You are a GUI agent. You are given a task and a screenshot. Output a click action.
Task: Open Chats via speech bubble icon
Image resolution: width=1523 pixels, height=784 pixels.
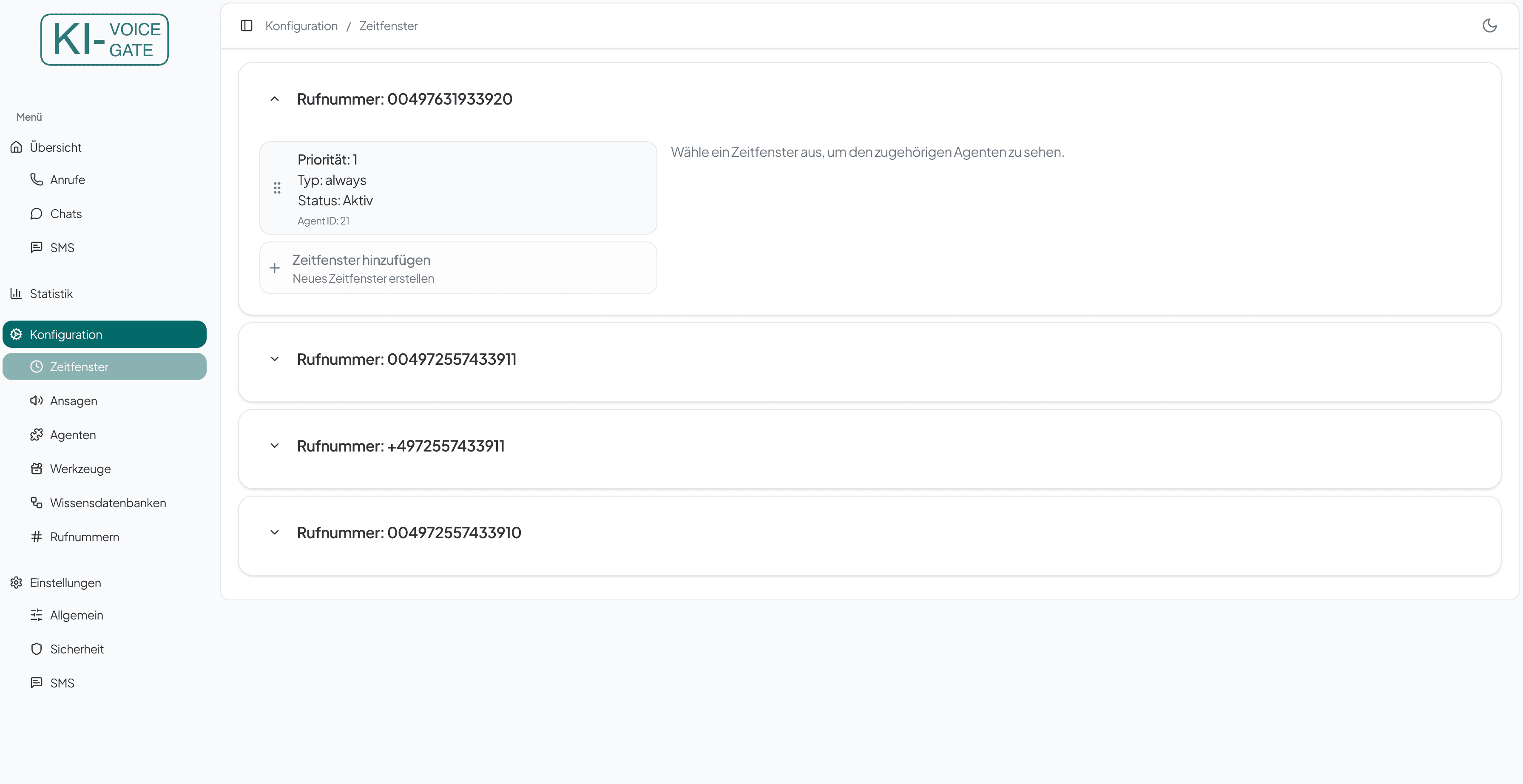click(37, 213)
